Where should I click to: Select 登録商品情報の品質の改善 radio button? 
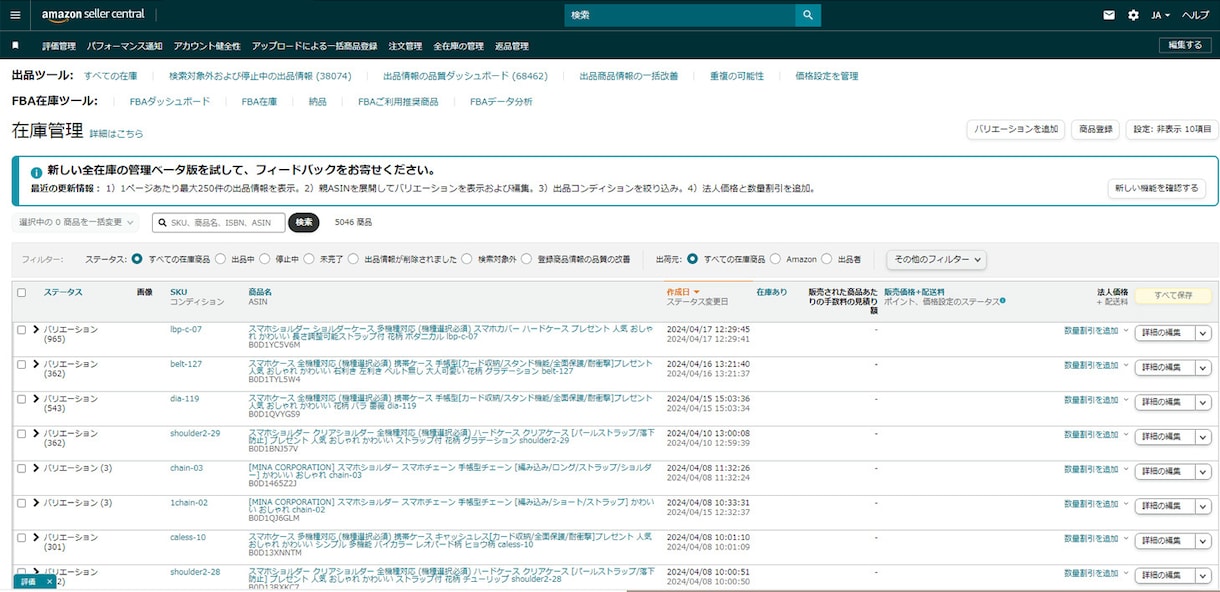pos(527,259)
